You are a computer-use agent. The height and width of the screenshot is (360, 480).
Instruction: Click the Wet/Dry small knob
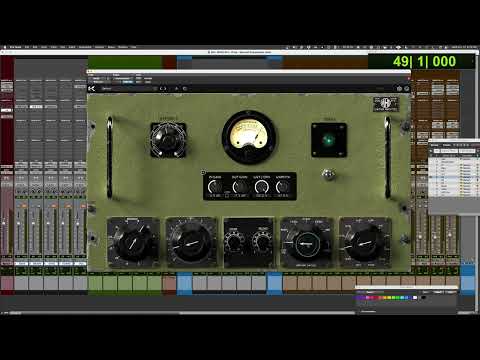[x=261, y=187]
